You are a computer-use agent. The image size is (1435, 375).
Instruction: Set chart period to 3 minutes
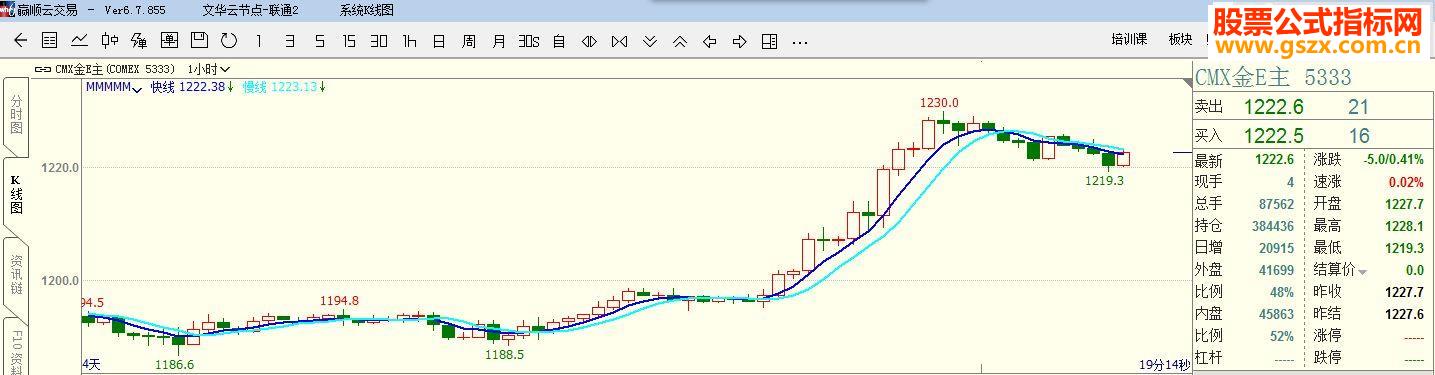point(289,41)
